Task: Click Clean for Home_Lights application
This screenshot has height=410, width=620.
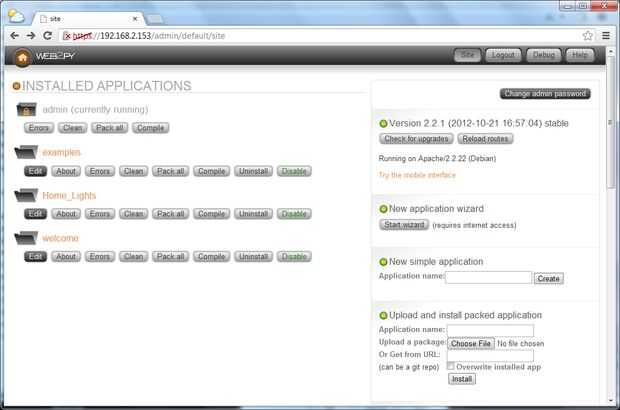Action: click(x=134, y=214)
